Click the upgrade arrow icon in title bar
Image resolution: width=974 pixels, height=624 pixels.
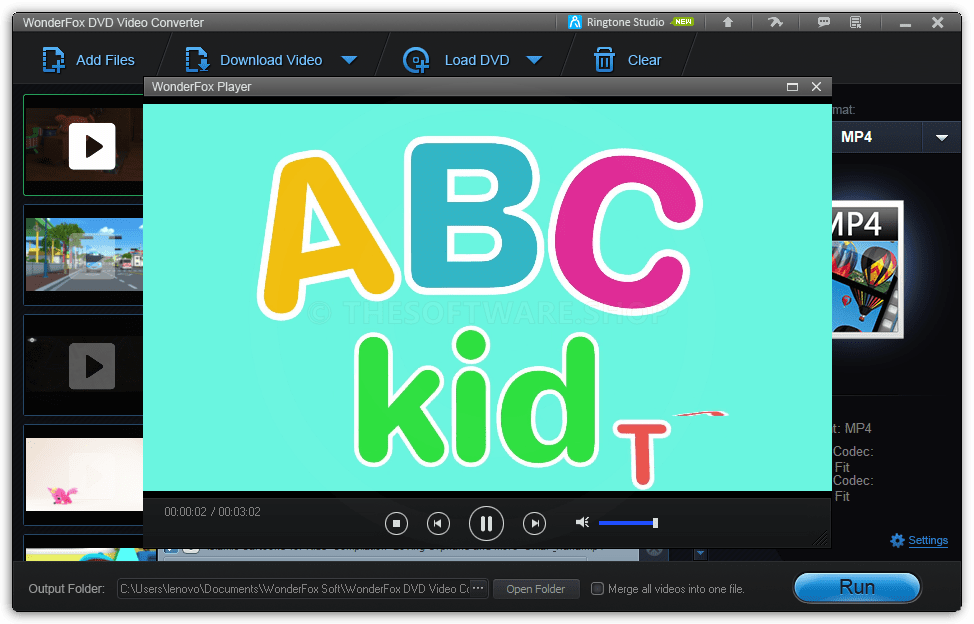tap(728, 22)
